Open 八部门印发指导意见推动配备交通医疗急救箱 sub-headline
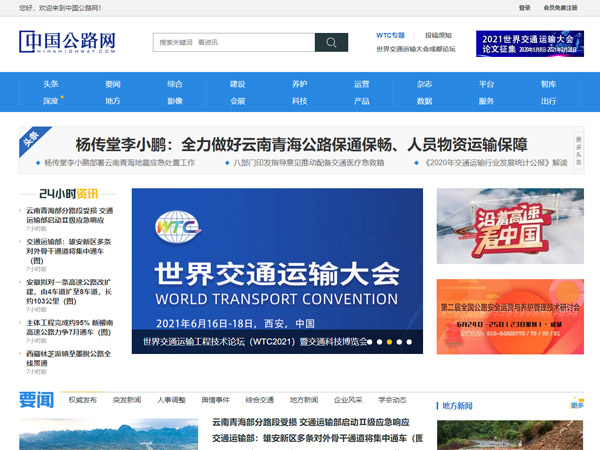 [x=308, y=163]
